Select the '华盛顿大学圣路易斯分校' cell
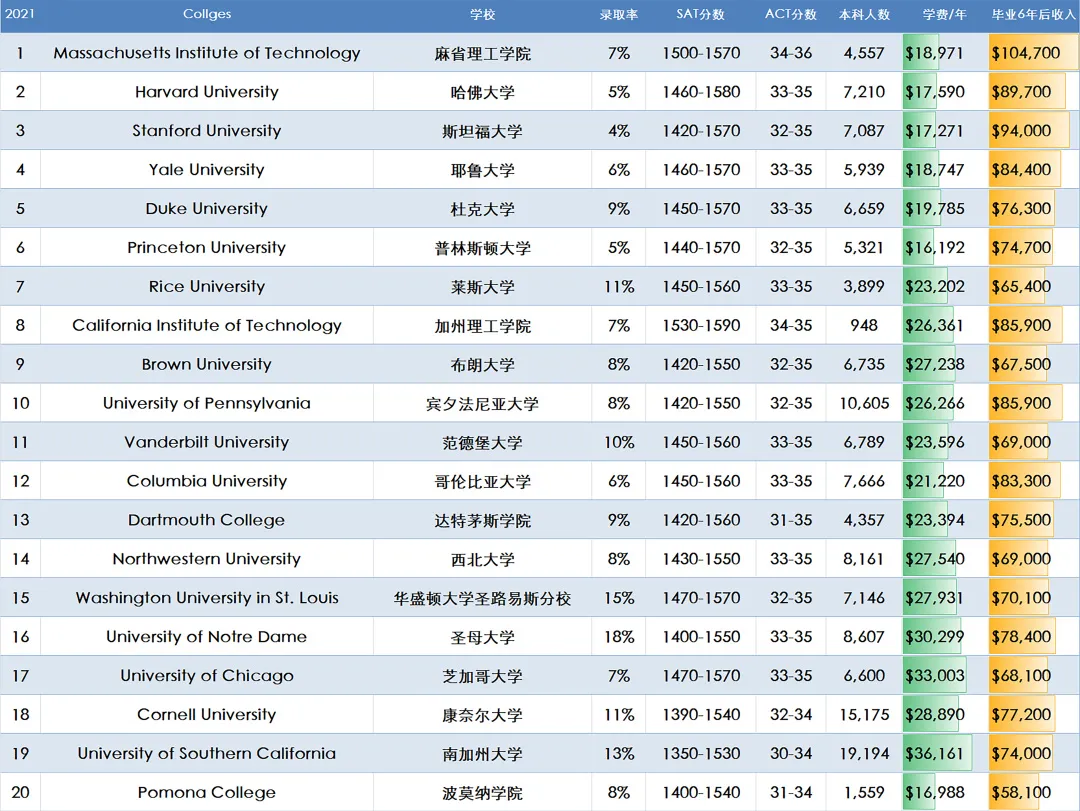This screenshot has height=811, width=1080. coord(482,599)
